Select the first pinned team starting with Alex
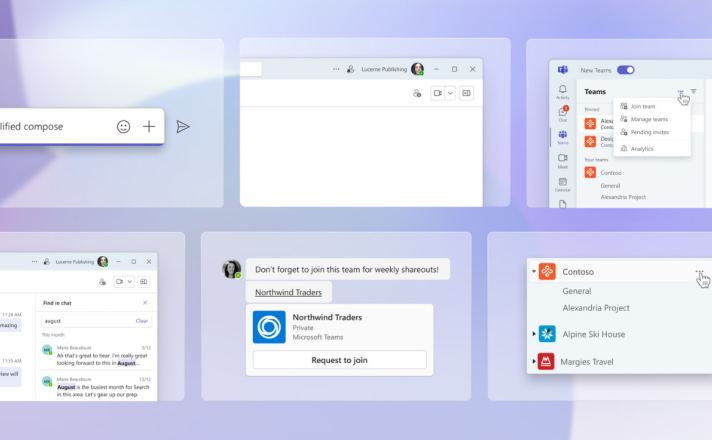The width and height of the screenshot is (712, 440). point(598,124)
